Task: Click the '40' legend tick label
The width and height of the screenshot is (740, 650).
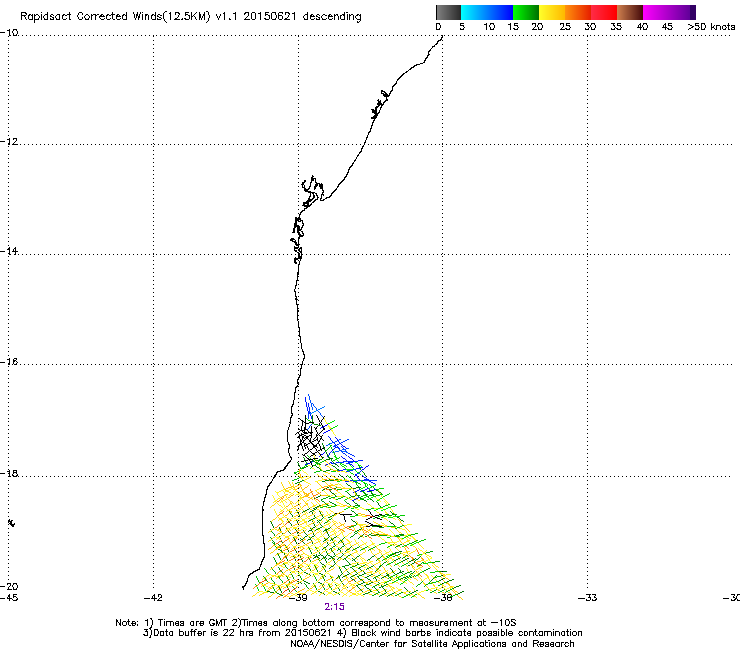Action: tap(642, 27)
